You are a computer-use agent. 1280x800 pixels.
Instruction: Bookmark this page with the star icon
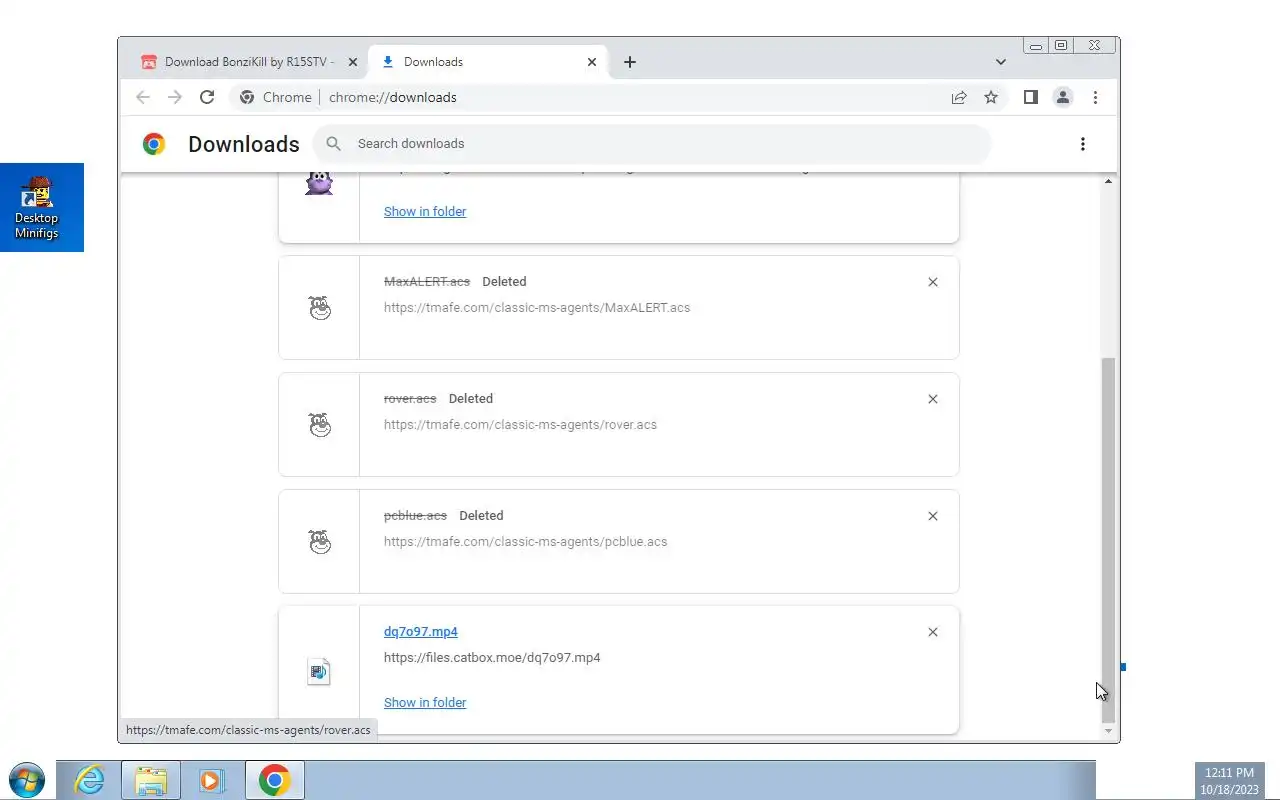tap(991, 97)
